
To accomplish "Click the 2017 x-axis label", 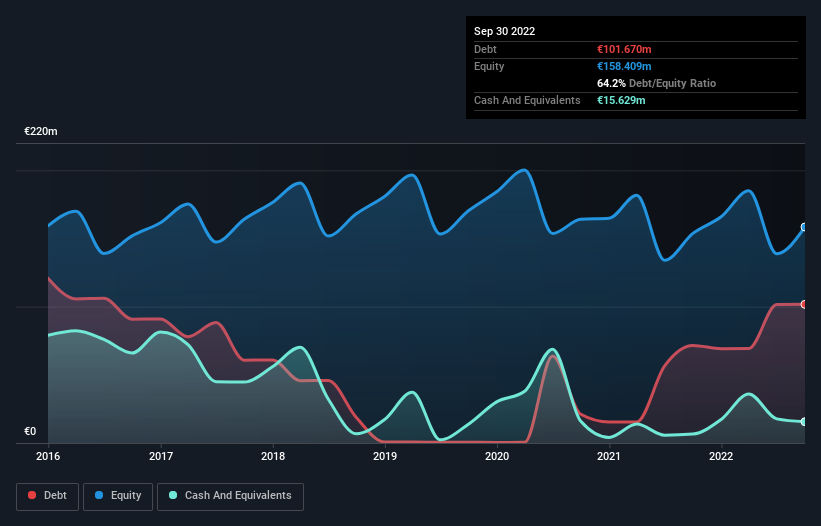I will (161, 456).
